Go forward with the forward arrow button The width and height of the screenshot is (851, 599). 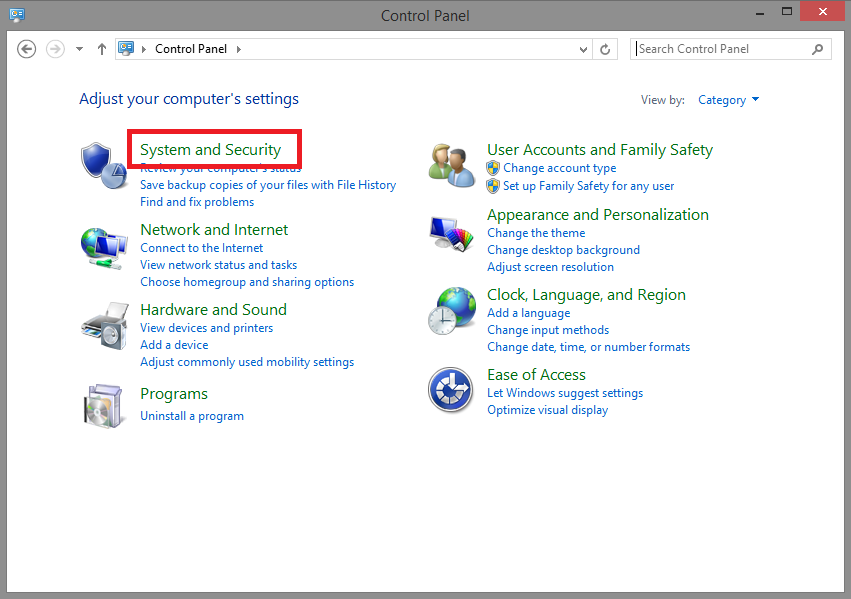(x=55, y=49)
